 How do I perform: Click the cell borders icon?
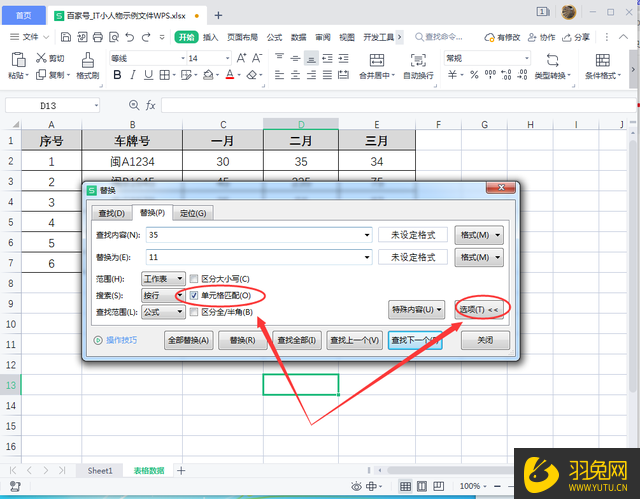pos(164,75)
